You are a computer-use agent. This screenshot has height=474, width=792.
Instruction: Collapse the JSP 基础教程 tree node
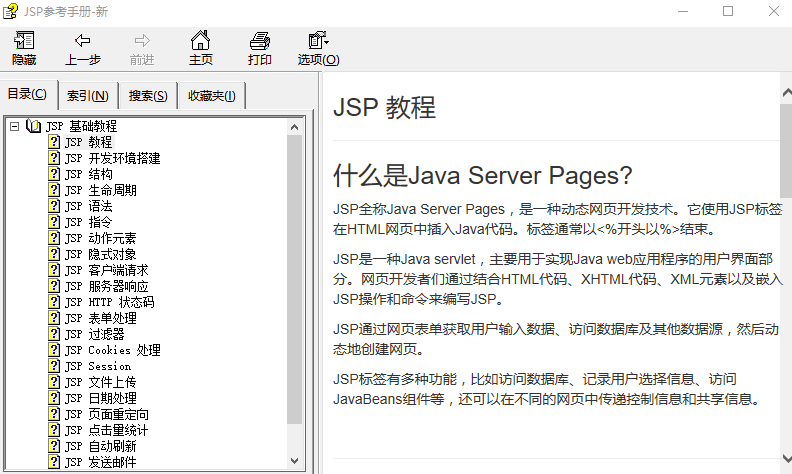(14, 126)
